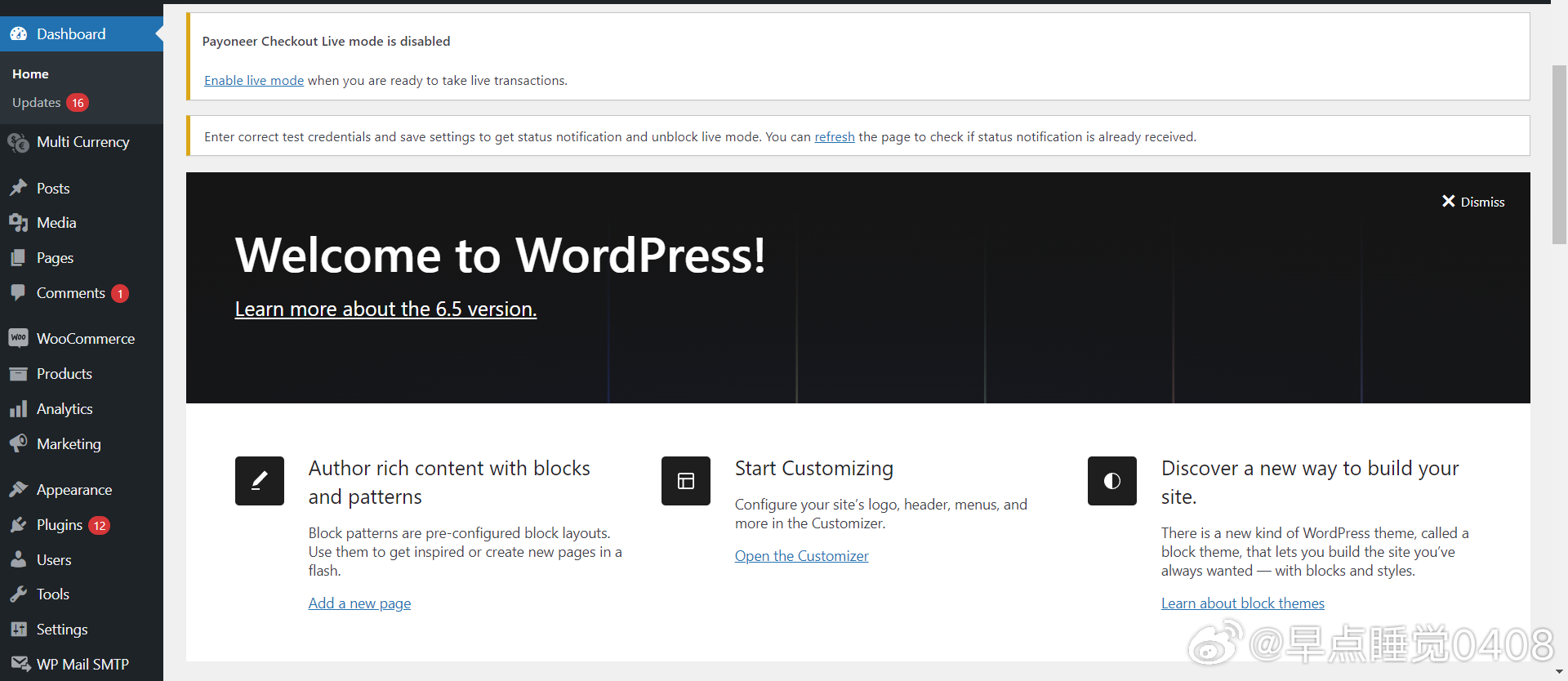Select Home in Dashboard submenu
This screenshot has width=1568, height=681.
point(30,73)
